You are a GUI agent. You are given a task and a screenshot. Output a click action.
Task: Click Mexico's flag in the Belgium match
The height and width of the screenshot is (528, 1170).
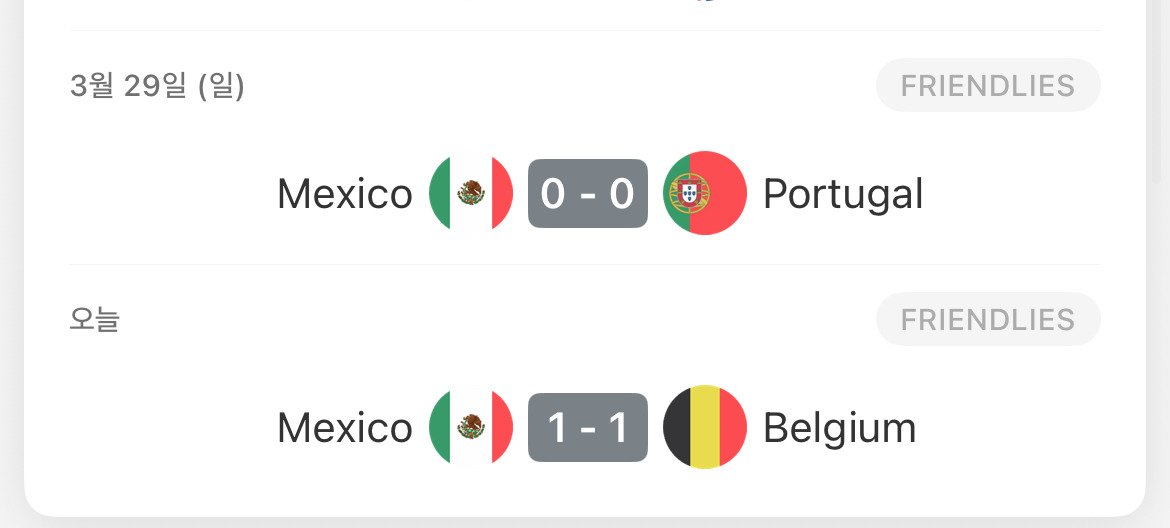coord(471,427)
